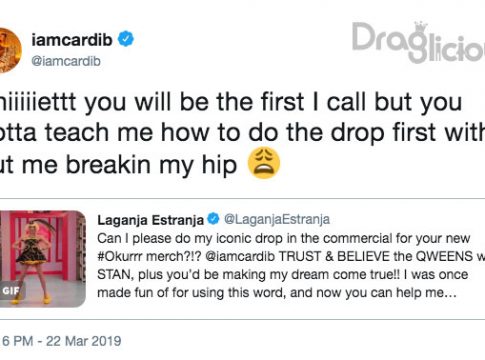This screenshot has height=360, width=485.
Task: Visit the gray @iamcardib handle under name
Action: 66,61
